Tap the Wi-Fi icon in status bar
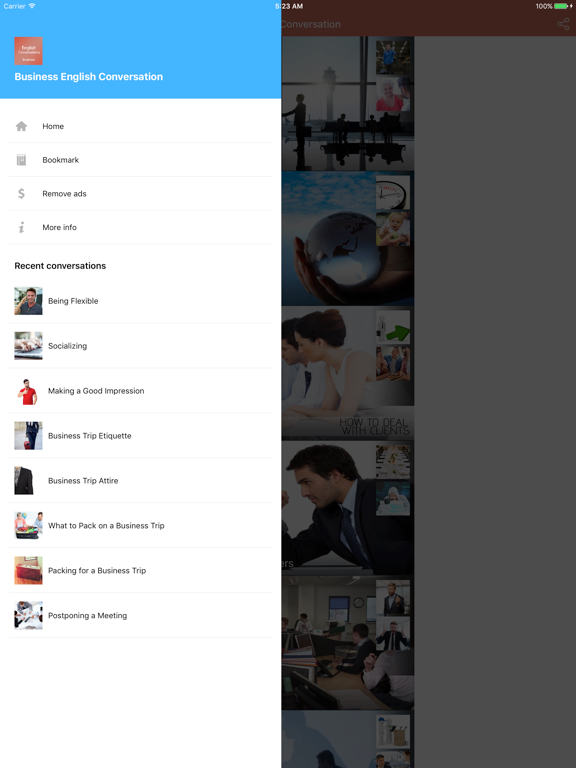This screenshot has height=768, width=576. point(32,6)
